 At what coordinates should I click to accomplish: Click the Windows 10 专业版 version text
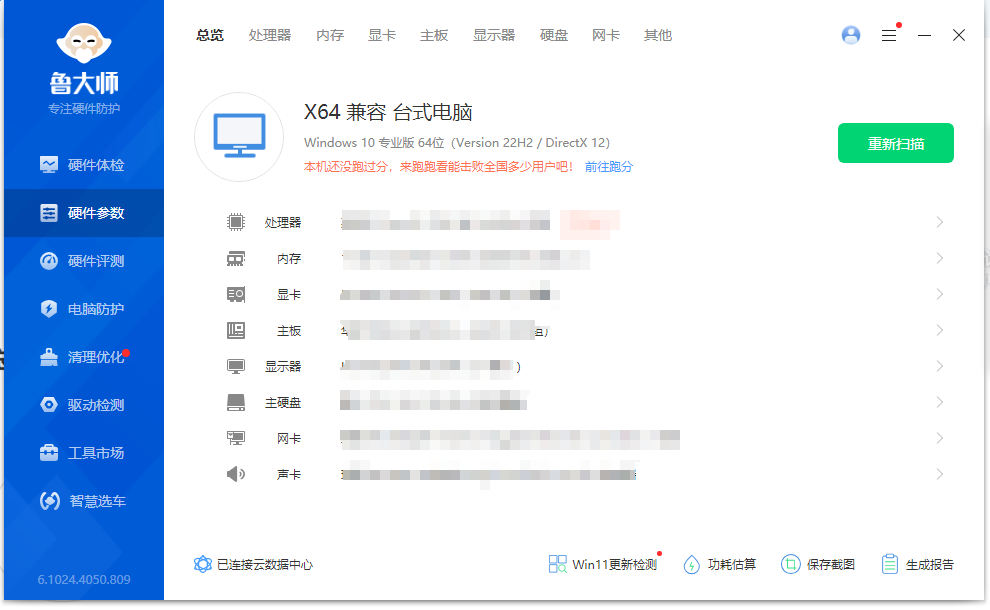tap(457, 143)
